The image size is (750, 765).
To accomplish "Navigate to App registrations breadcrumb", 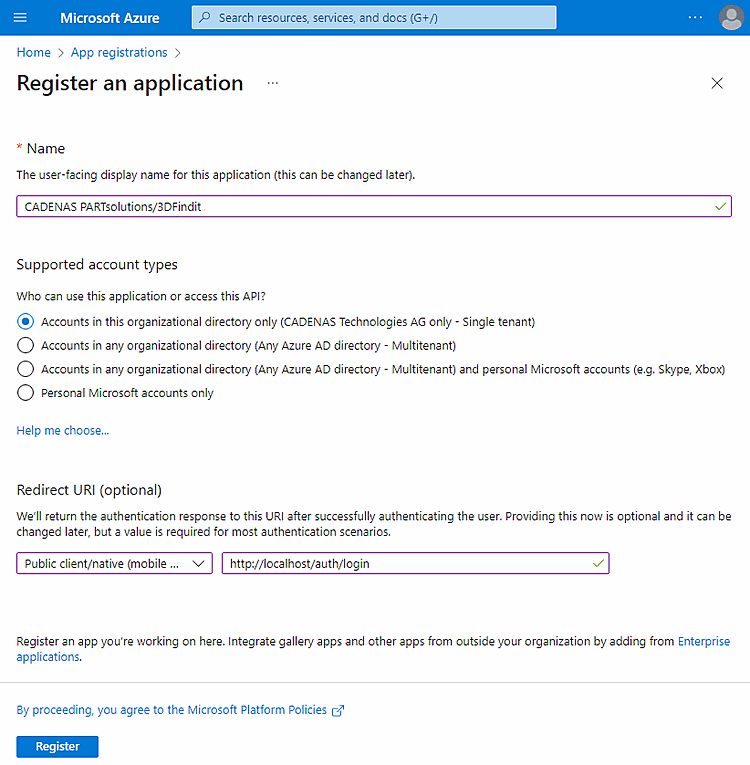I will click(119, 53).
